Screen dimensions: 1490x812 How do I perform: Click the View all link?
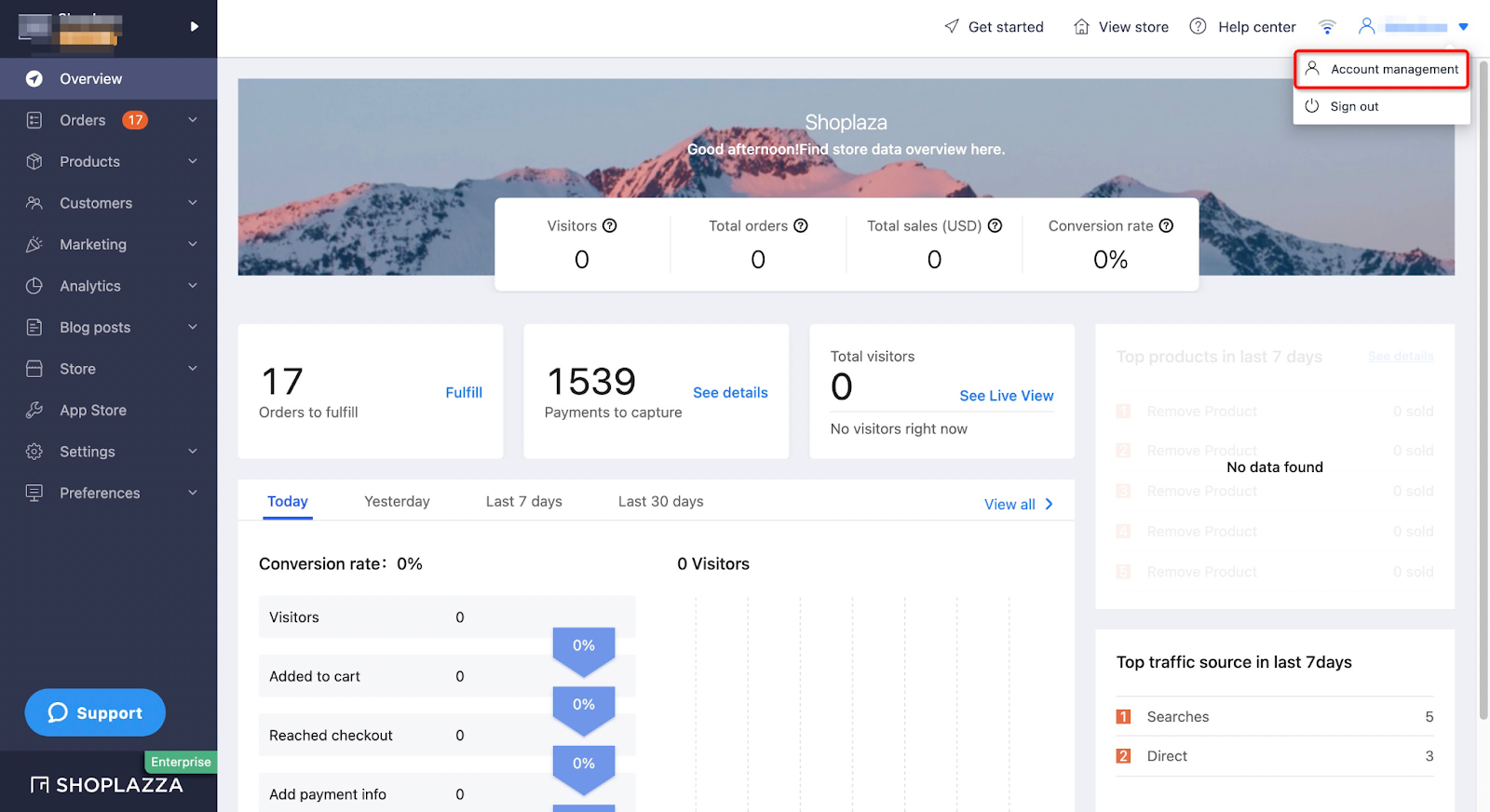[x=1019, y=504]
